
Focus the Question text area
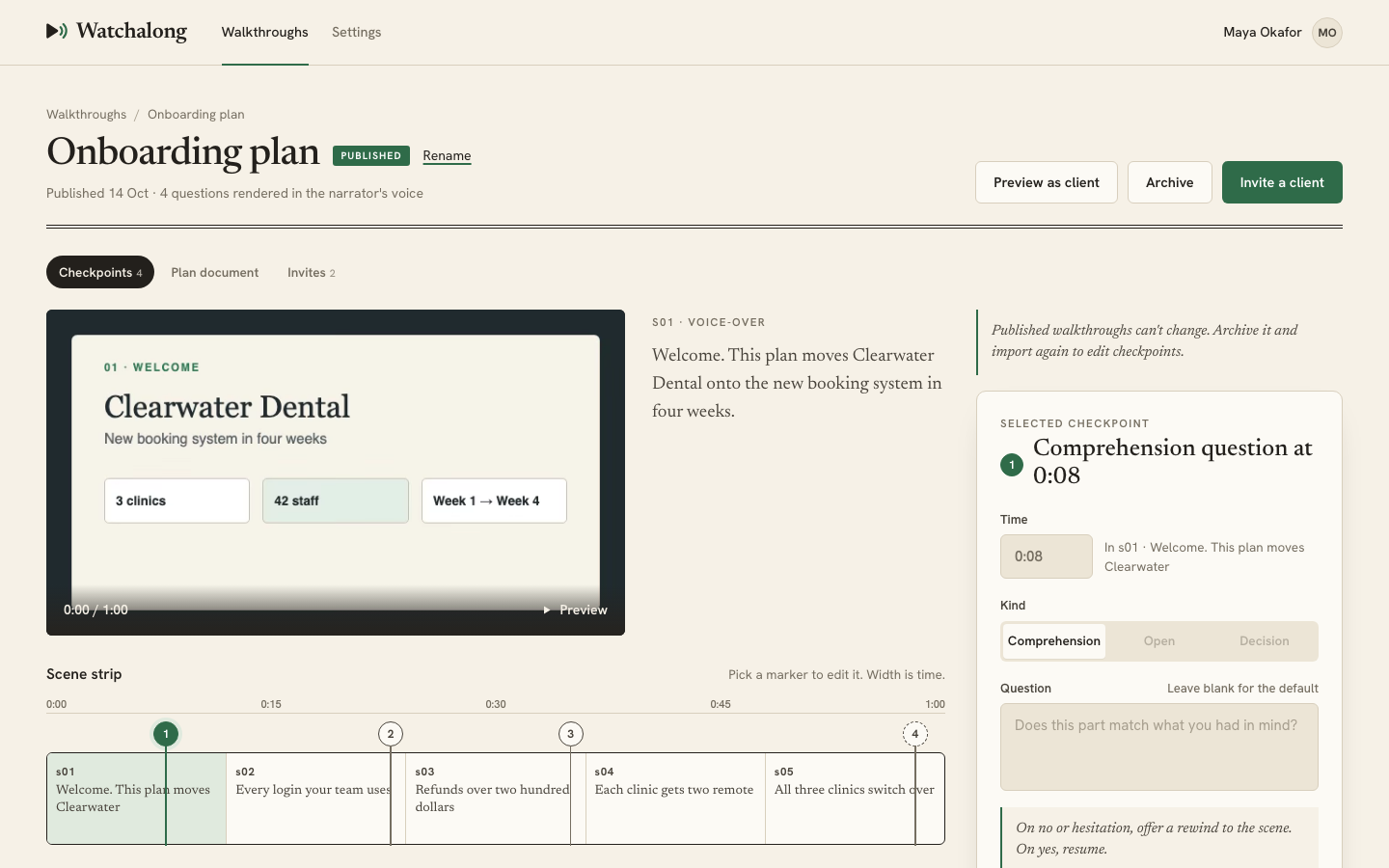point(1159,747)
